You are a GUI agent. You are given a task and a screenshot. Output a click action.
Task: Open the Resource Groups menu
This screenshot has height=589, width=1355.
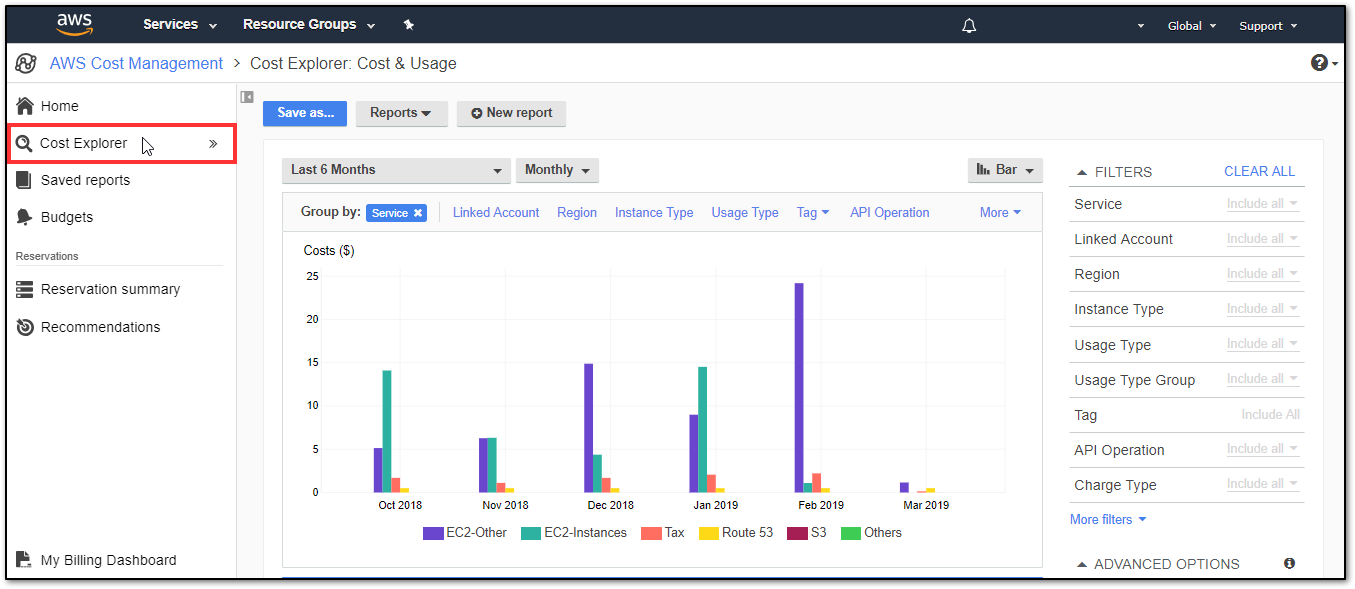coord(309,25)
